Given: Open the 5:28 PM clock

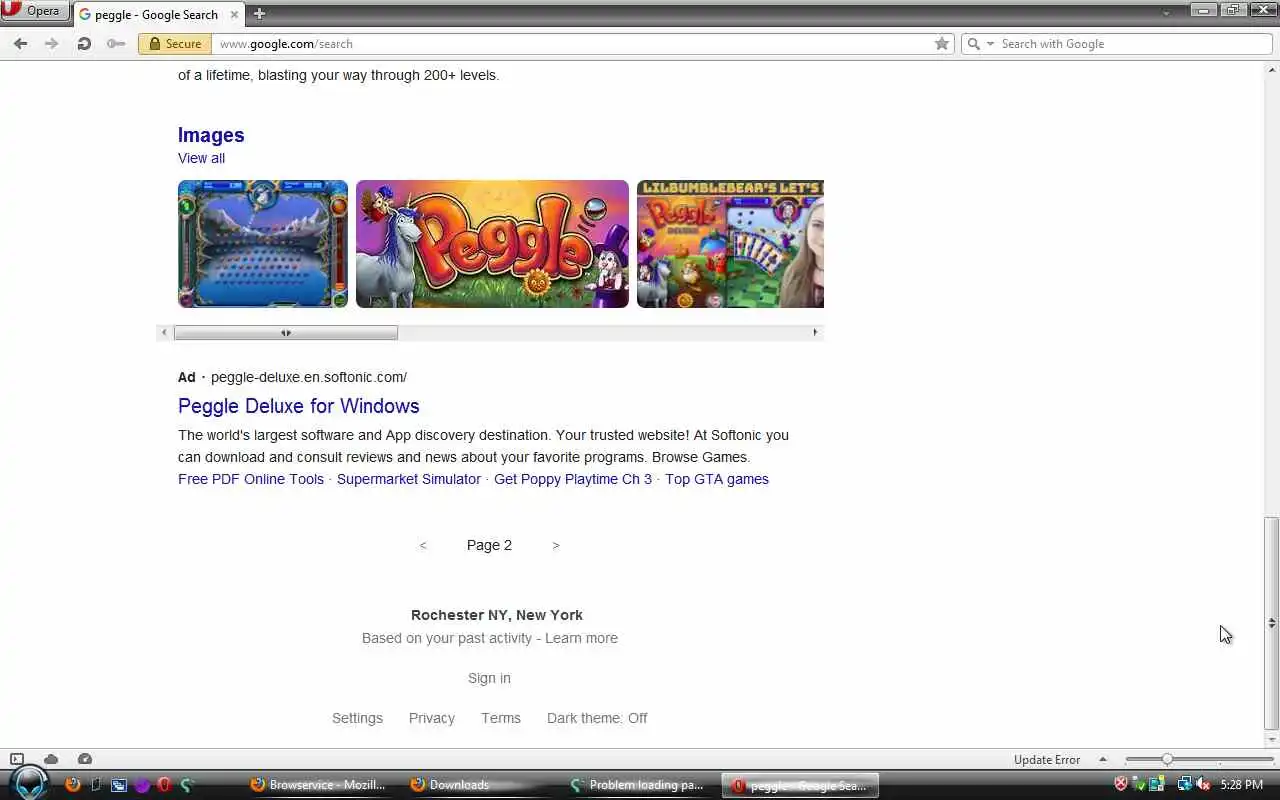Looking at the screenshot, I should (1241, 785).
